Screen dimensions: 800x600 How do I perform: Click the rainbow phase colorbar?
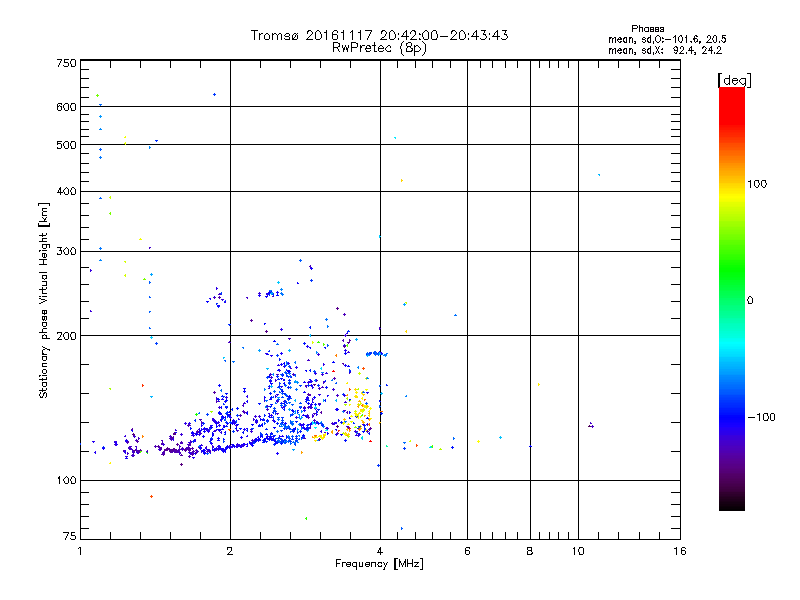(x=732, y=298)
